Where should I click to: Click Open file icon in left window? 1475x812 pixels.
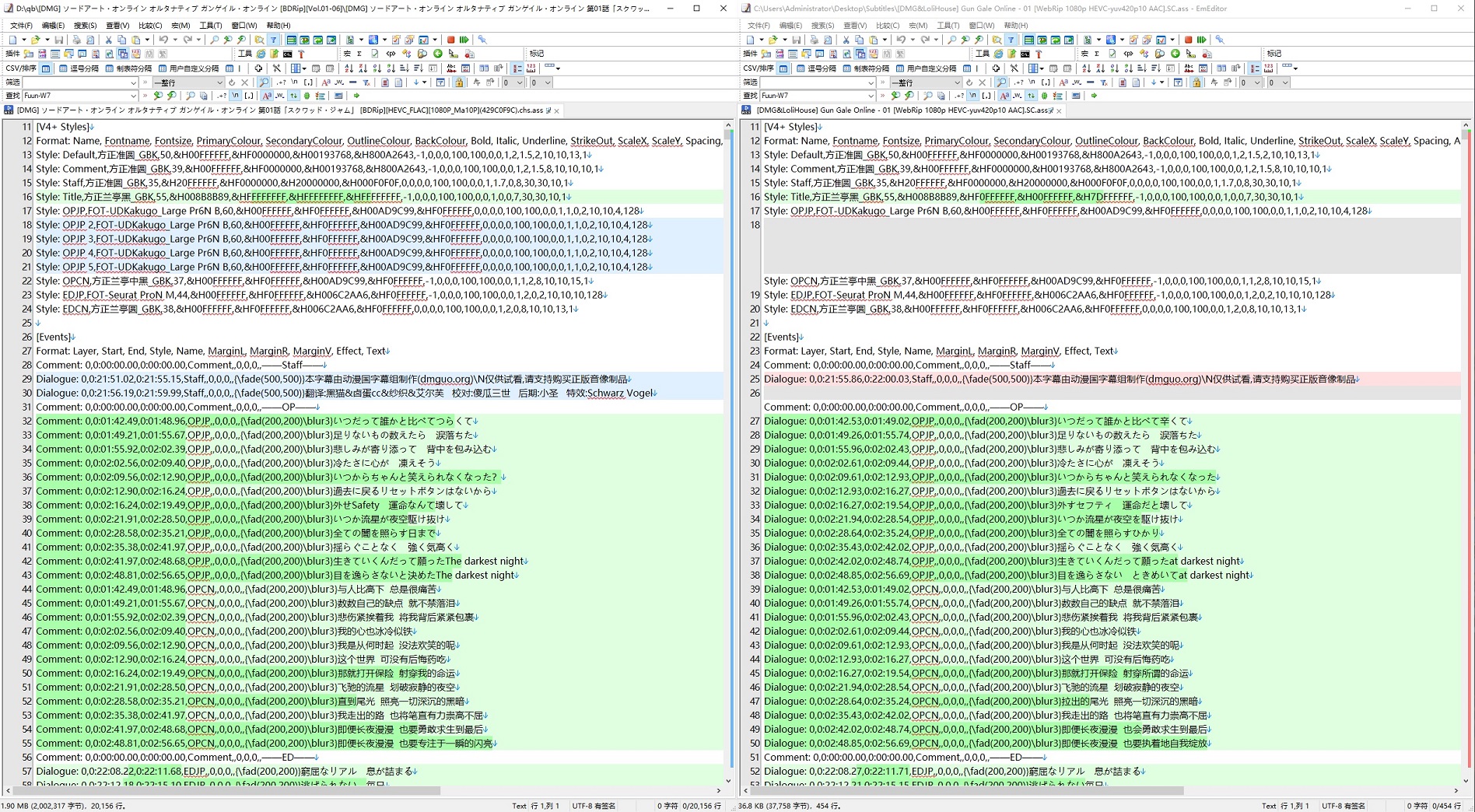(36, 40)
